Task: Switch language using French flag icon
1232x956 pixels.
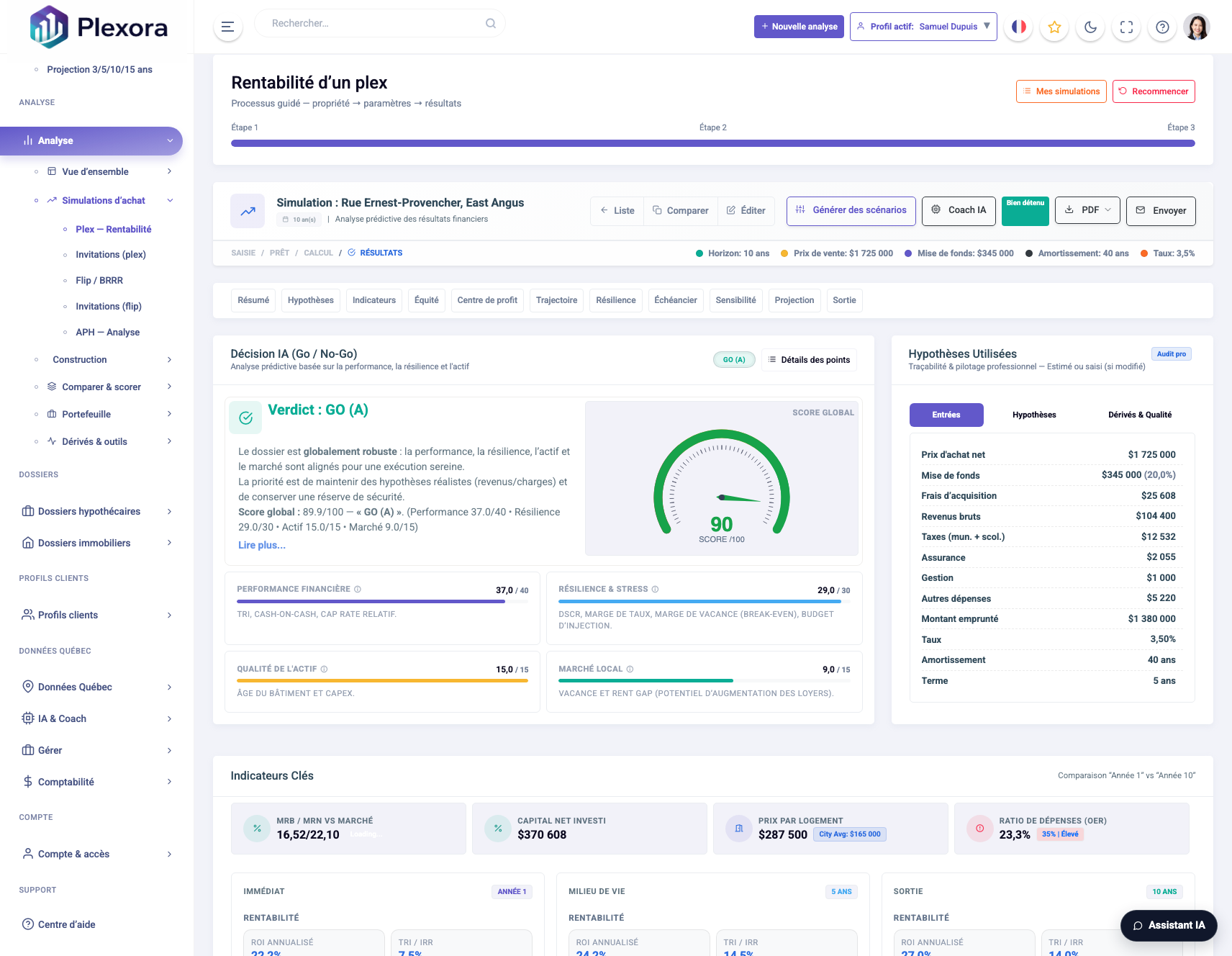Action: [1018, 27]
